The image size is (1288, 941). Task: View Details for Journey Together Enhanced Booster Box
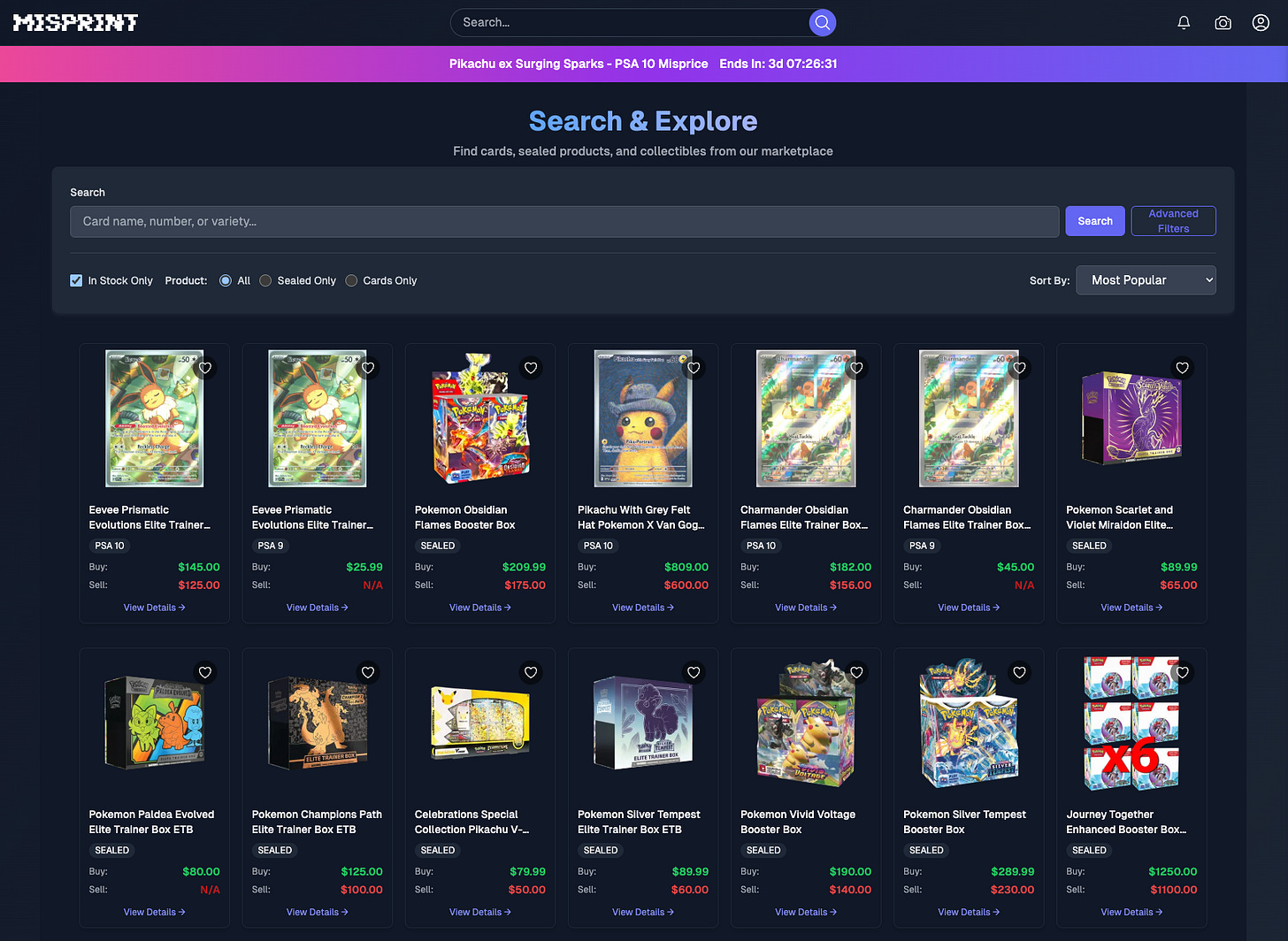point(1131,912)
